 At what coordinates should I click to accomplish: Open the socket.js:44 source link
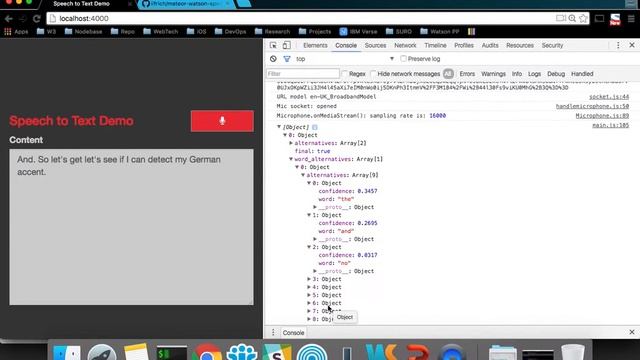(609, 97)
